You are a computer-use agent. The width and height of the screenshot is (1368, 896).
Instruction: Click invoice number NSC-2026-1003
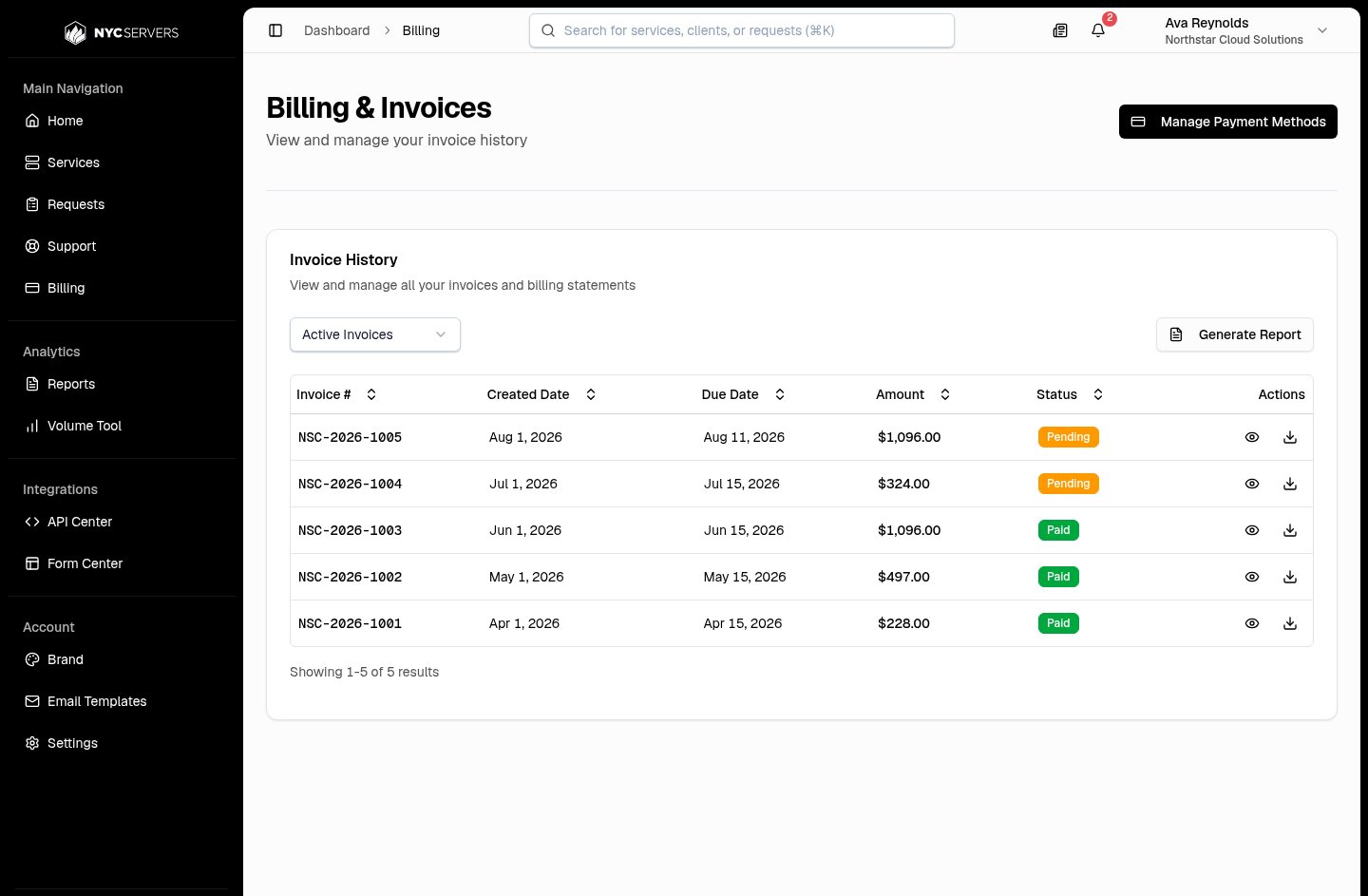click(350, 530)
